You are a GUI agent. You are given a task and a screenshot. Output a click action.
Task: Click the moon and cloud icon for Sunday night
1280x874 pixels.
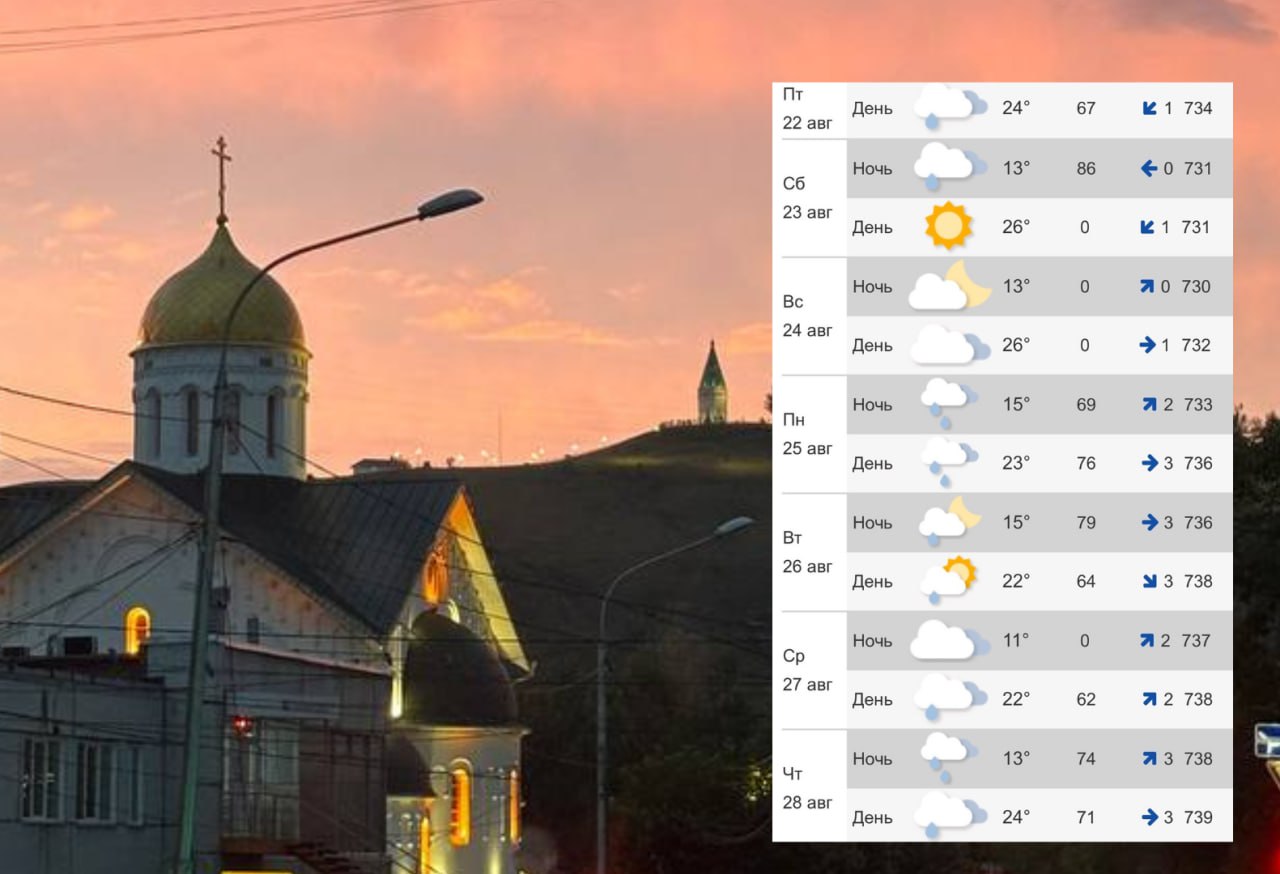point(950,285)
